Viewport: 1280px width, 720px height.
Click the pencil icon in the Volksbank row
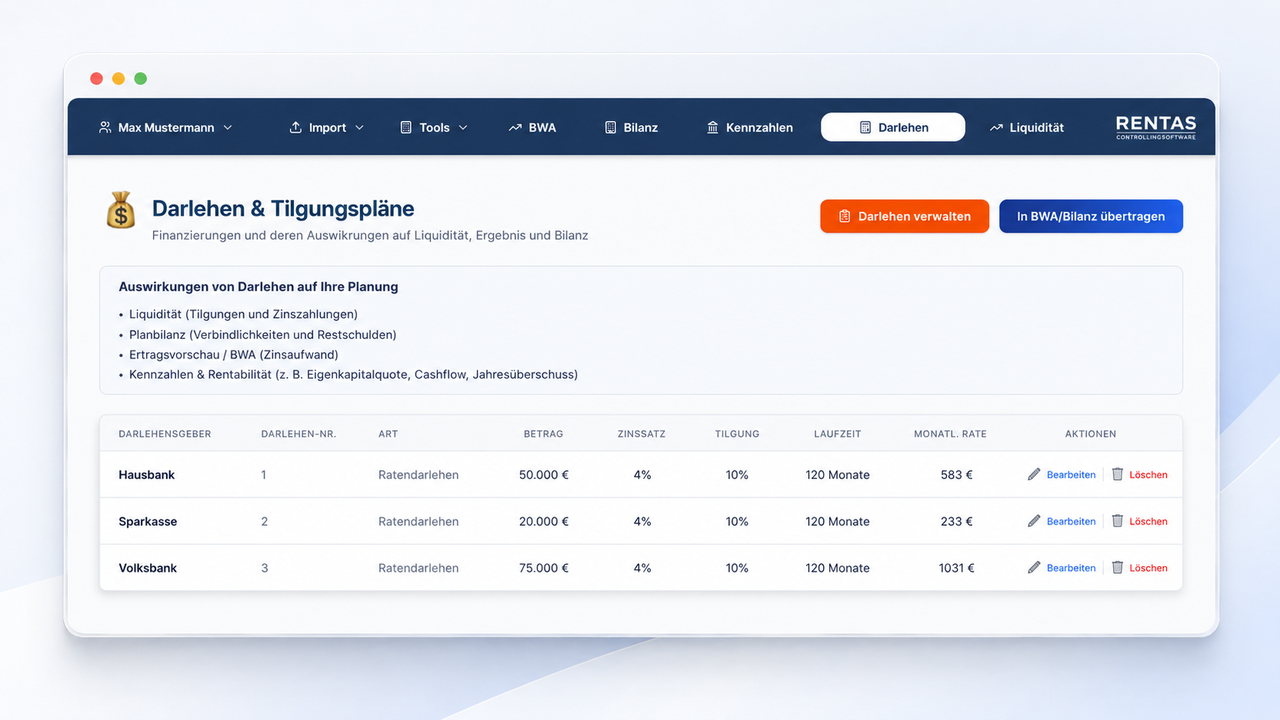1034,567
